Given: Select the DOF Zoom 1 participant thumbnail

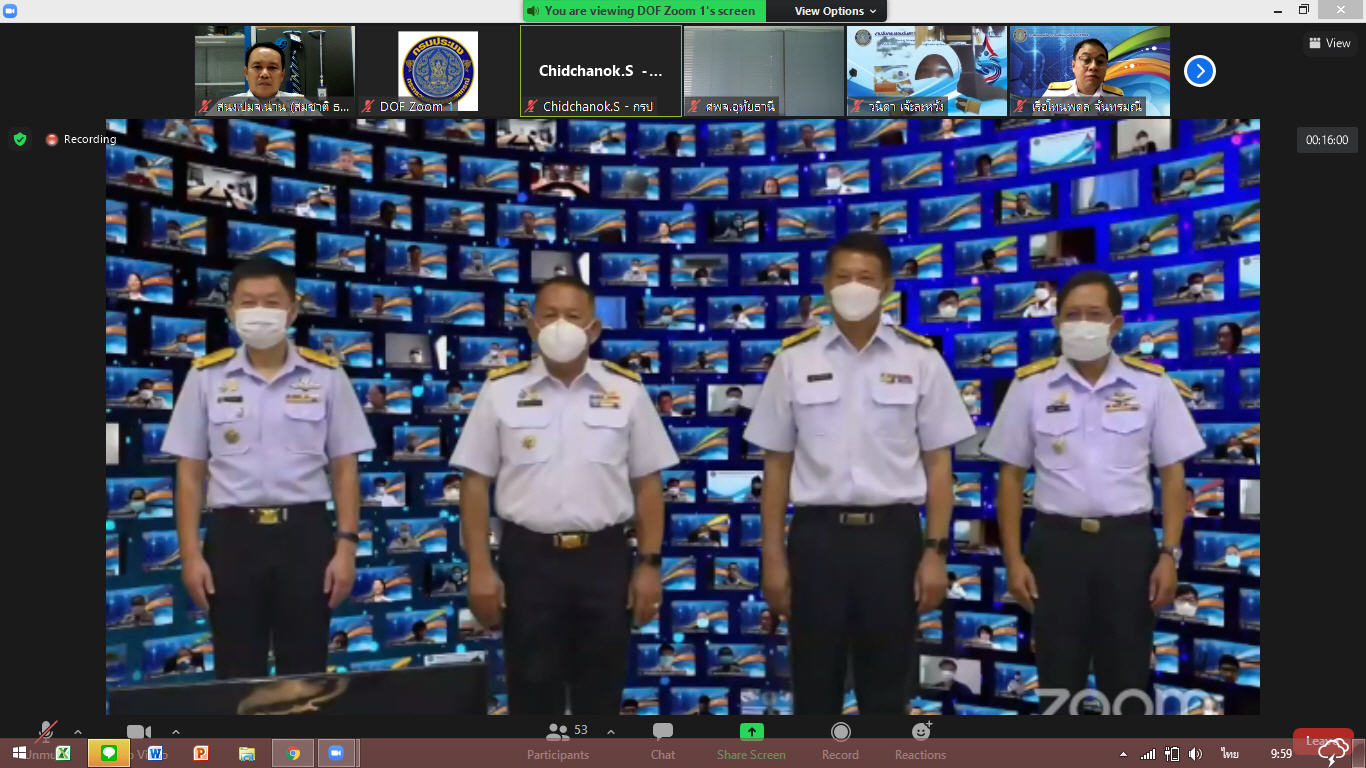Looking at the screenshot, I should click(437, 71).
